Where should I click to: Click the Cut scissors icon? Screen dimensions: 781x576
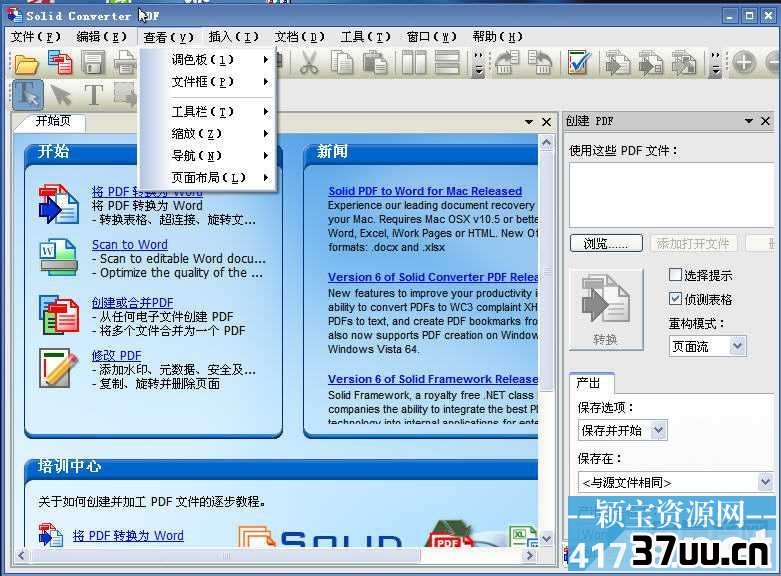[x=308, y=64]
